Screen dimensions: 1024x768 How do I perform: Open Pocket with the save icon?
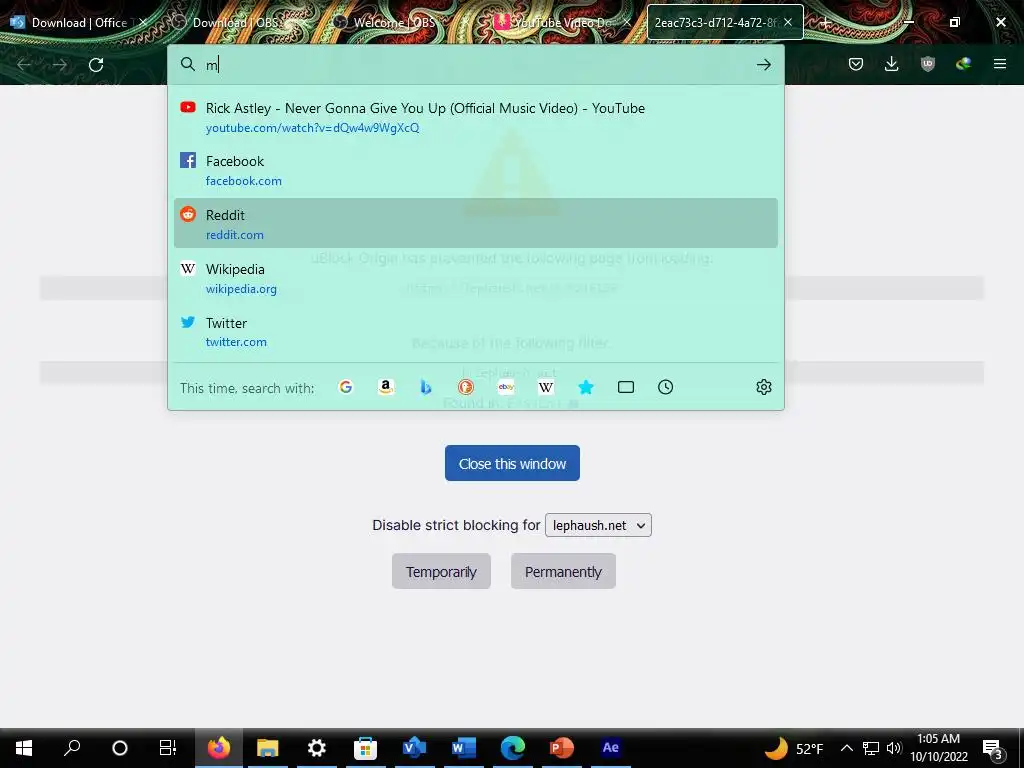coord(856,64)
